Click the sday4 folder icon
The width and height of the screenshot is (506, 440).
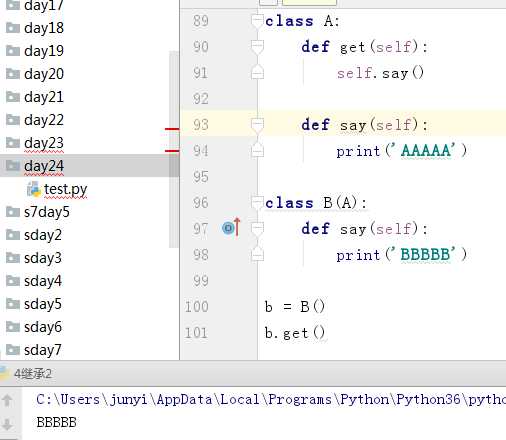pyautogui.click(x=13, y=281)
